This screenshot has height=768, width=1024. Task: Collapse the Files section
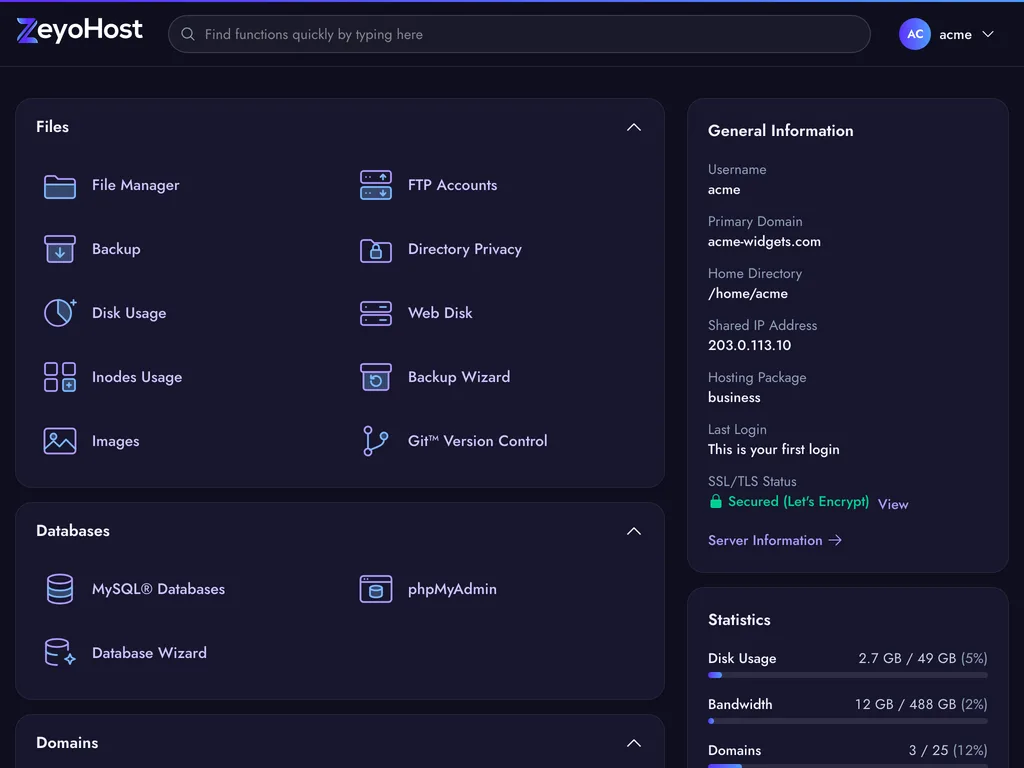pos(633,127)
